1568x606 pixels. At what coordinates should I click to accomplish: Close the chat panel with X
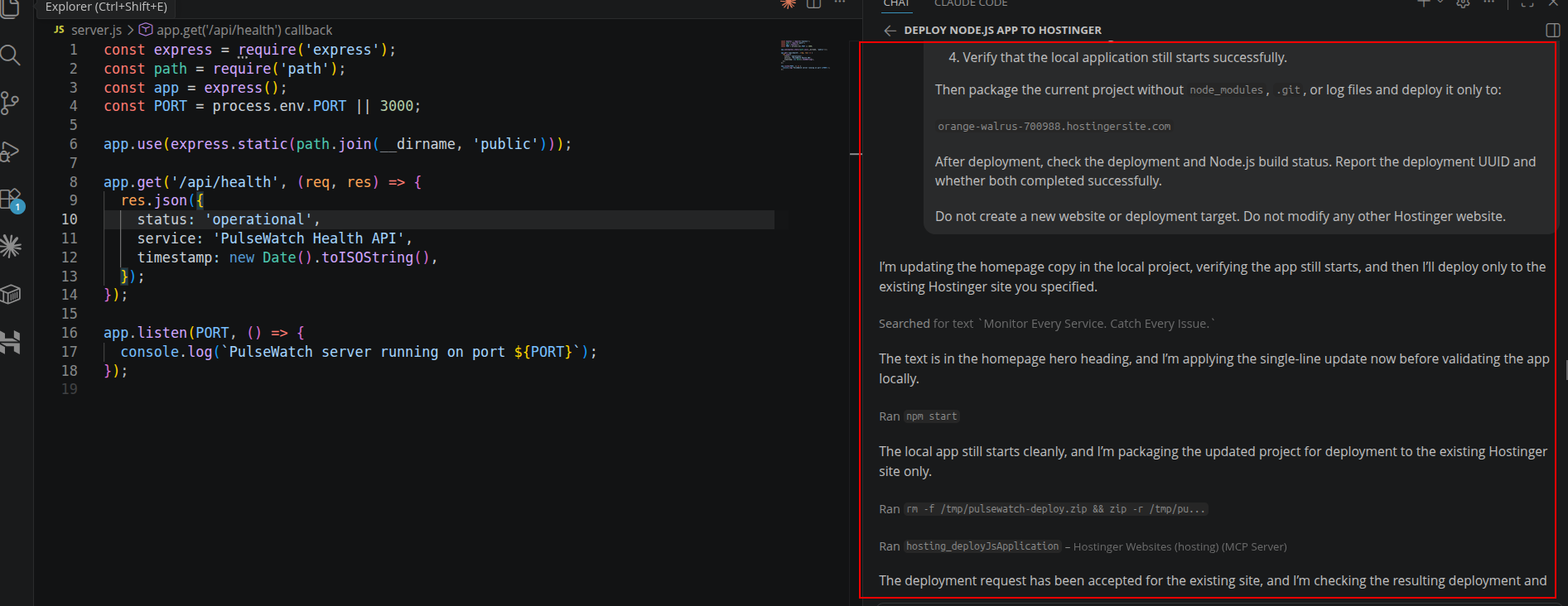click(x=1553, y=3)
